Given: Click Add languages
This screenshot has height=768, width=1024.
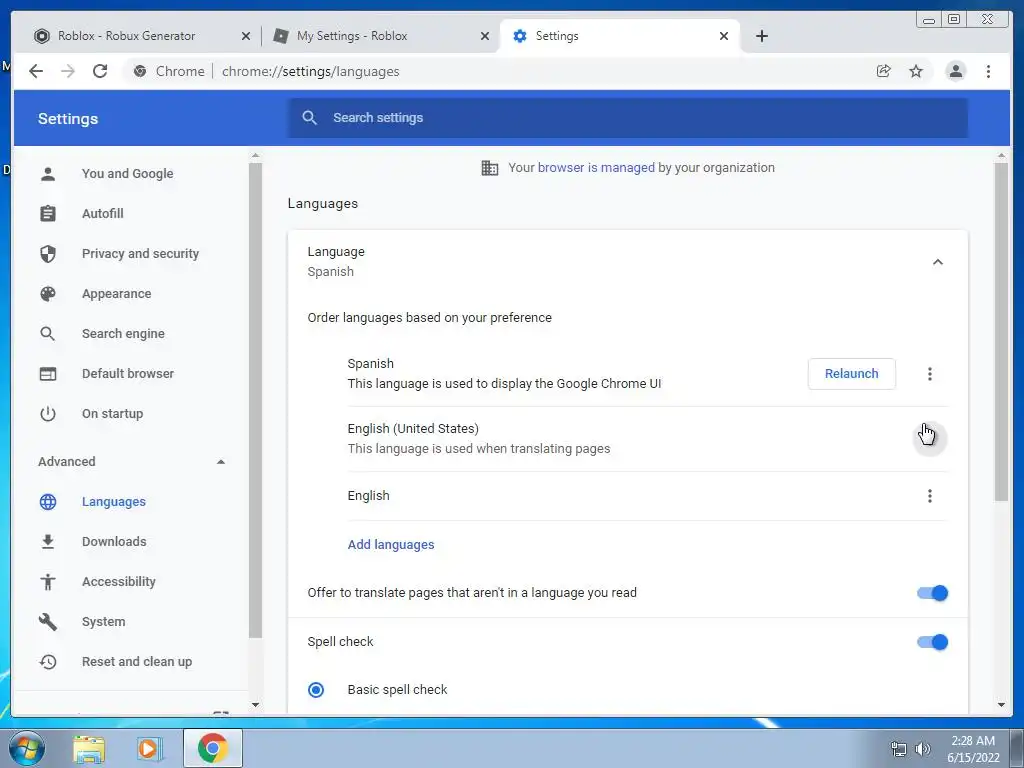Looking at the screenshot, I should (x=391, y=545).
